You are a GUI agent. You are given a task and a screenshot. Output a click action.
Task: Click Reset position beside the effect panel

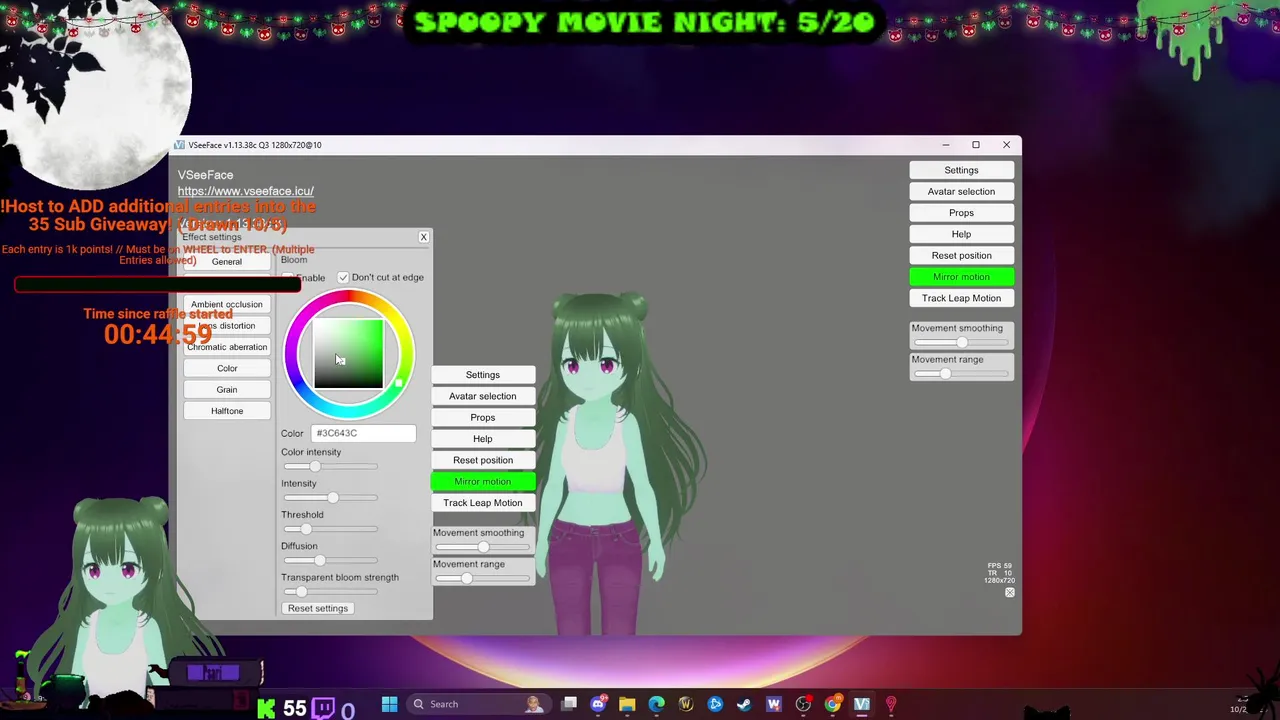(483, 460)
